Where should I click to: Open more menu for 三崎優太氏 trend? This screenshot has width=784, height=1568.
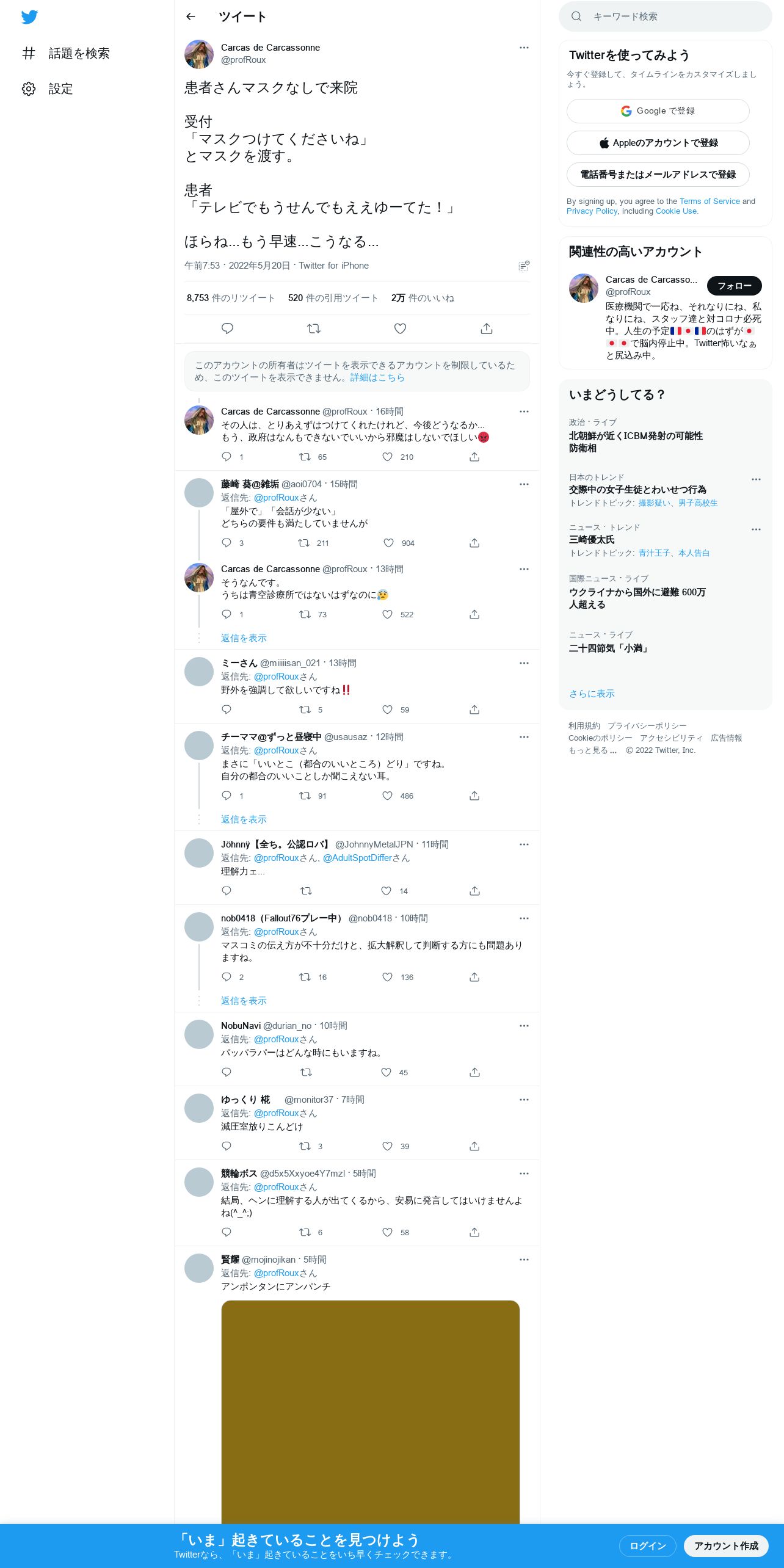click(x=756, y=529)
